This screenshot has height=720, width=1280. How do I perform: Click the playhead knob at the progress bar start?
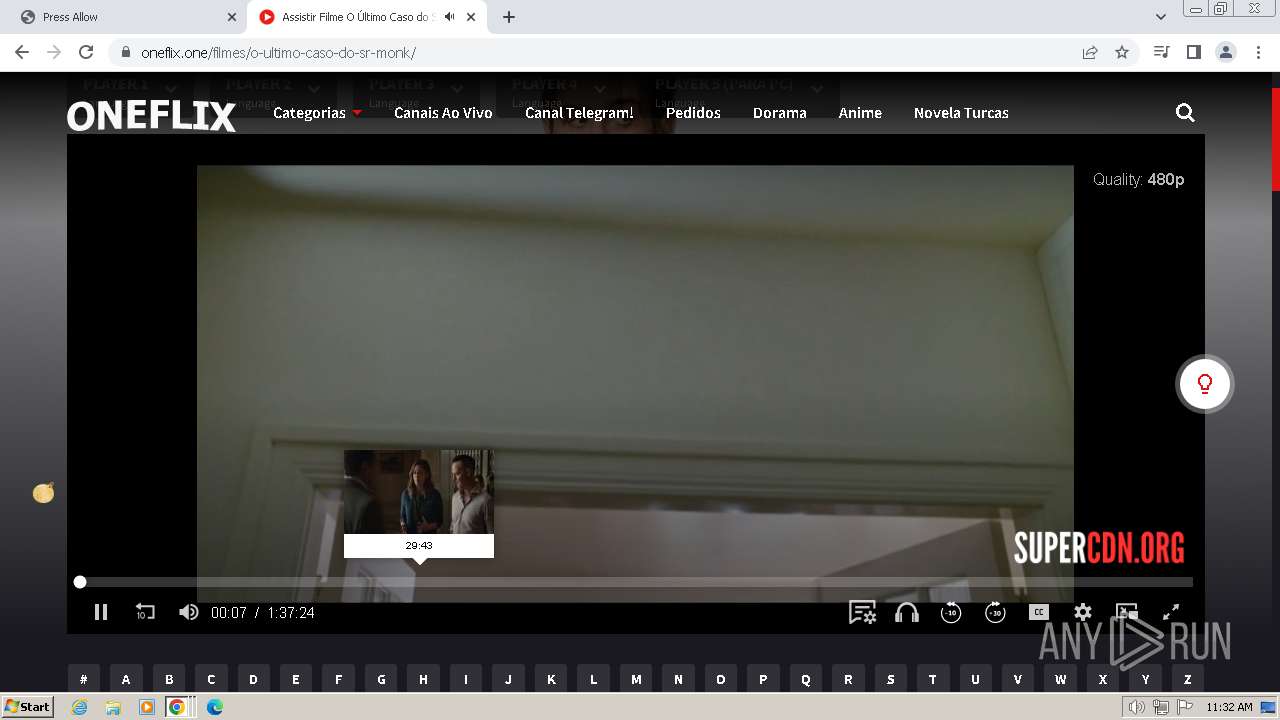80,582
